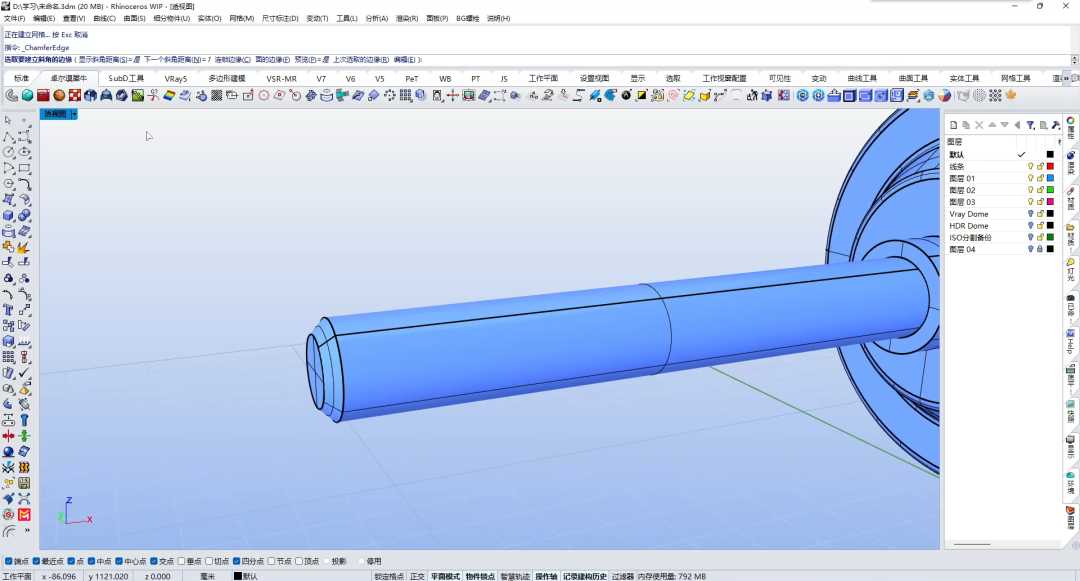Toggle 操作轴 in the status bar

(x=546, y=576)
